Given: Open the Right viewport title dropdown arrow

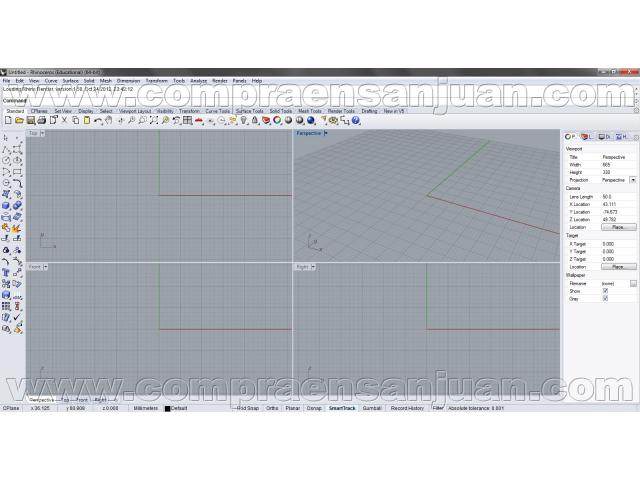Looking at the screenshot, I should pos(313,267).
